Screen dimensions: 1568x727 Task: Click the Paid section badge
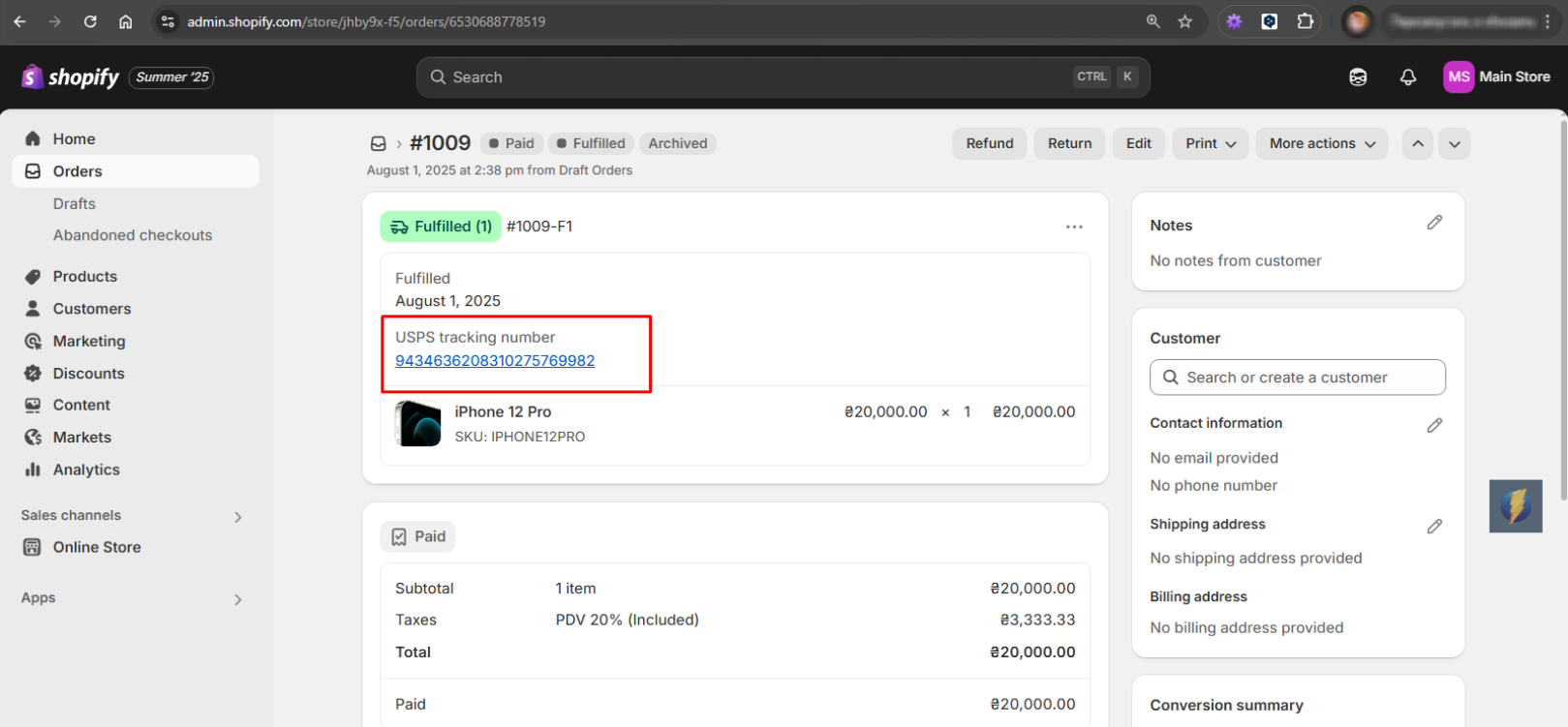[x=418, y=536]
